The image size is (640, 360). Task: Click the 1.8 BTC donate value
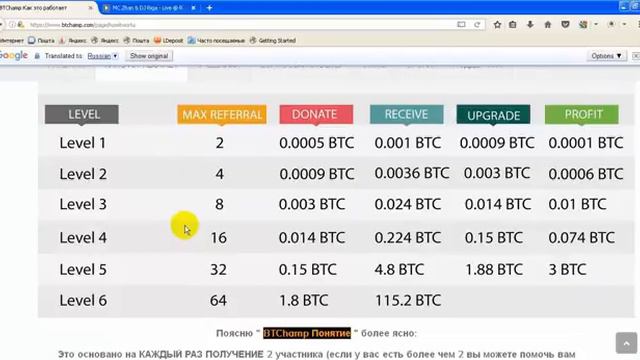(x=303, y=300)
